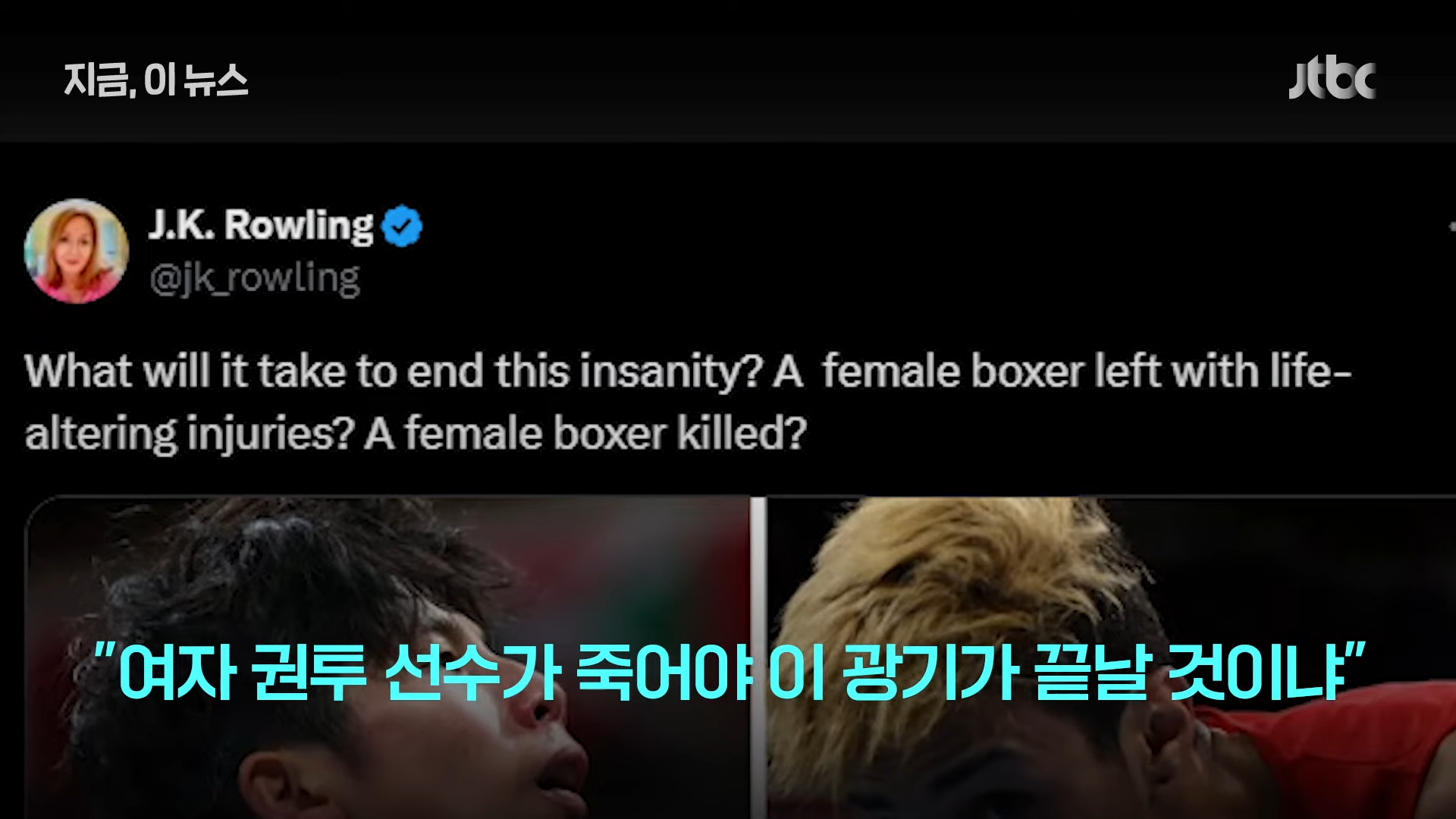
Task: Open J.K. Rowling's round profile avatar
Action: click(76, 251)
